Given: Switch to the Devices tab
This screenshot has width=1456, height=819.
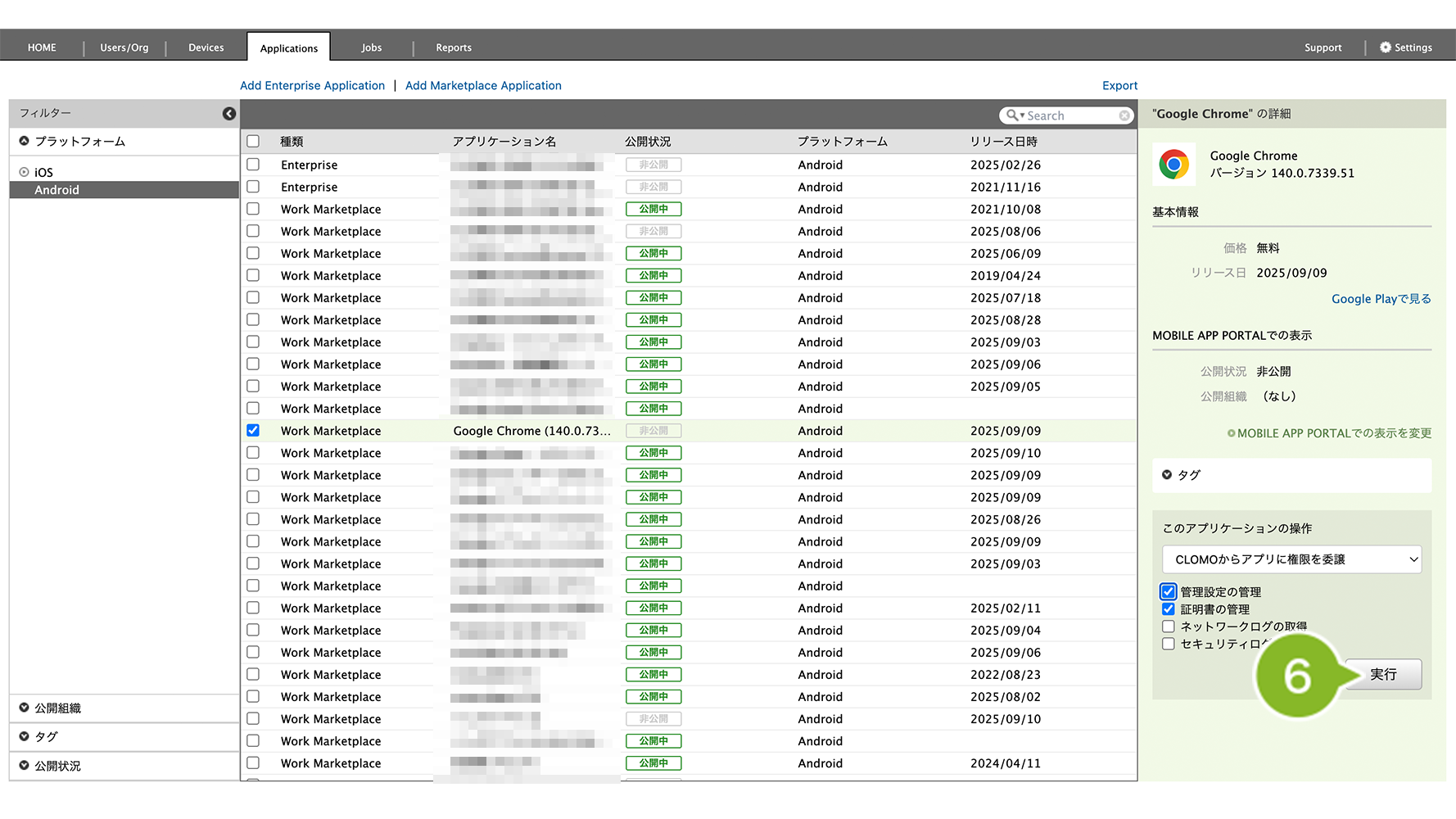Looking at the screenshot, I should point(206,48).
